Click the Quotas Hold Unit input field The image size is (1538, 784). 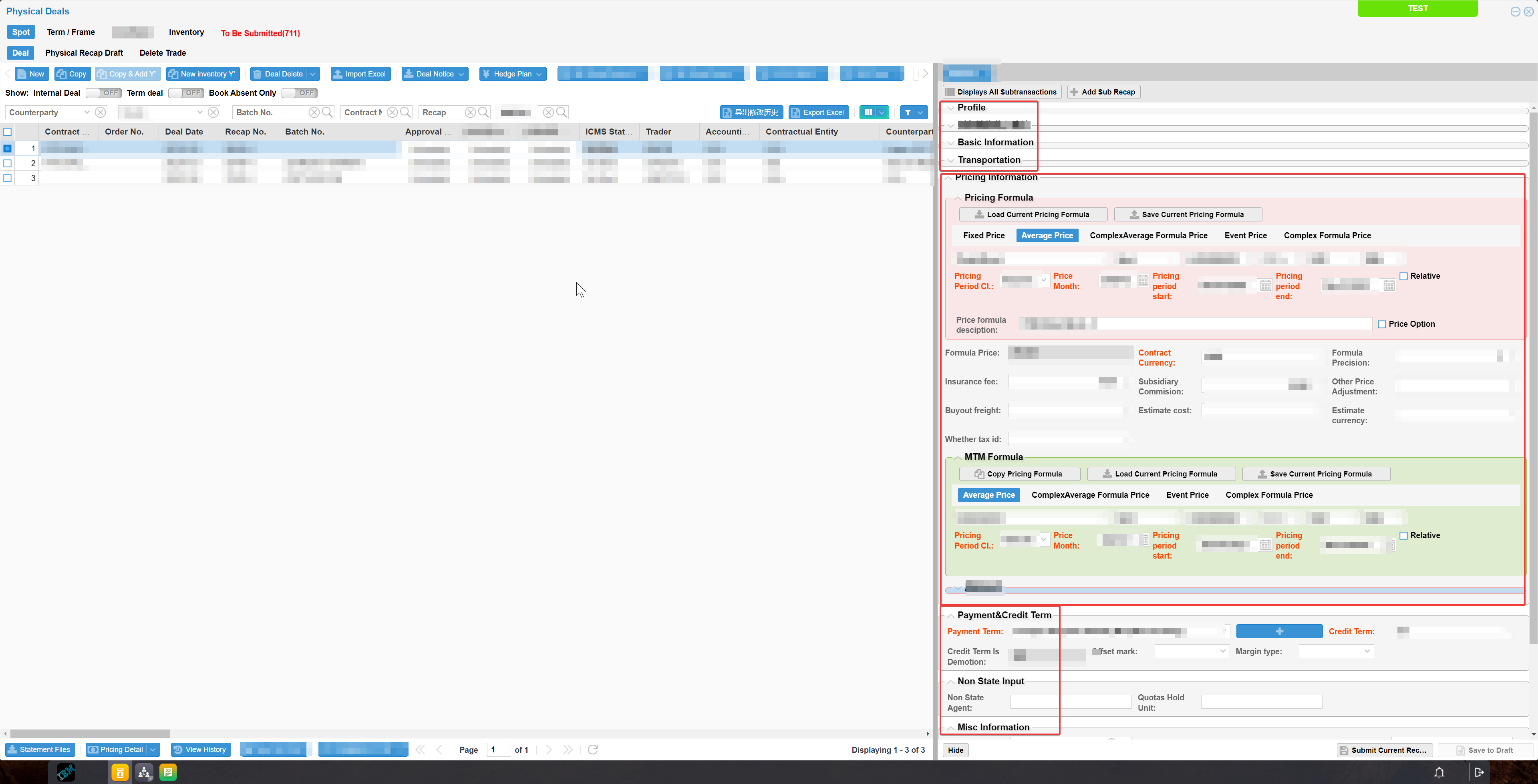[1261, 702]
